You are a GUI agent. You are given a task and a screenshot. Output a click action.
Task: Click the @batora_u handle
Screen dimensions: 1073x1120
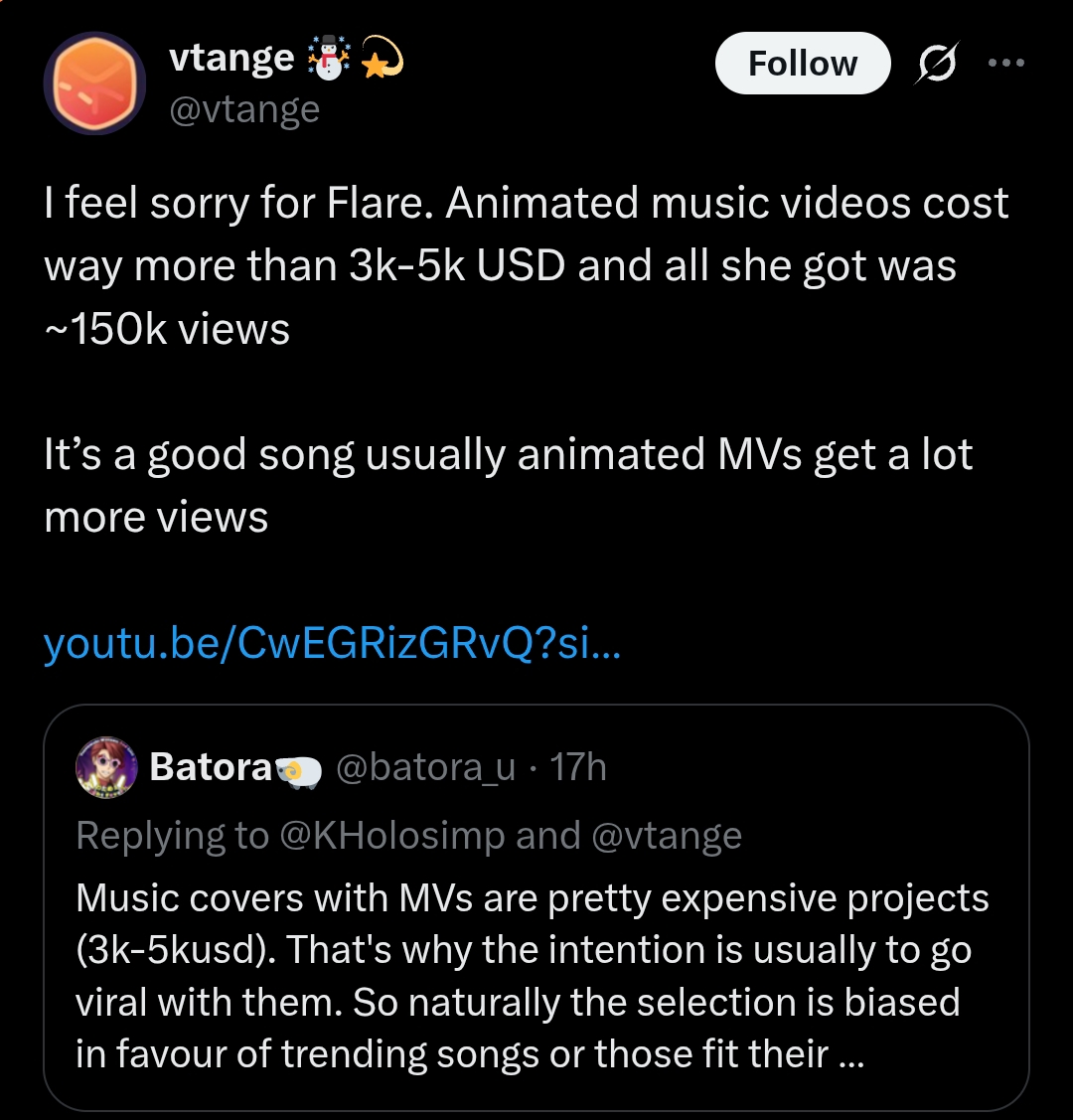click(426, 767)
